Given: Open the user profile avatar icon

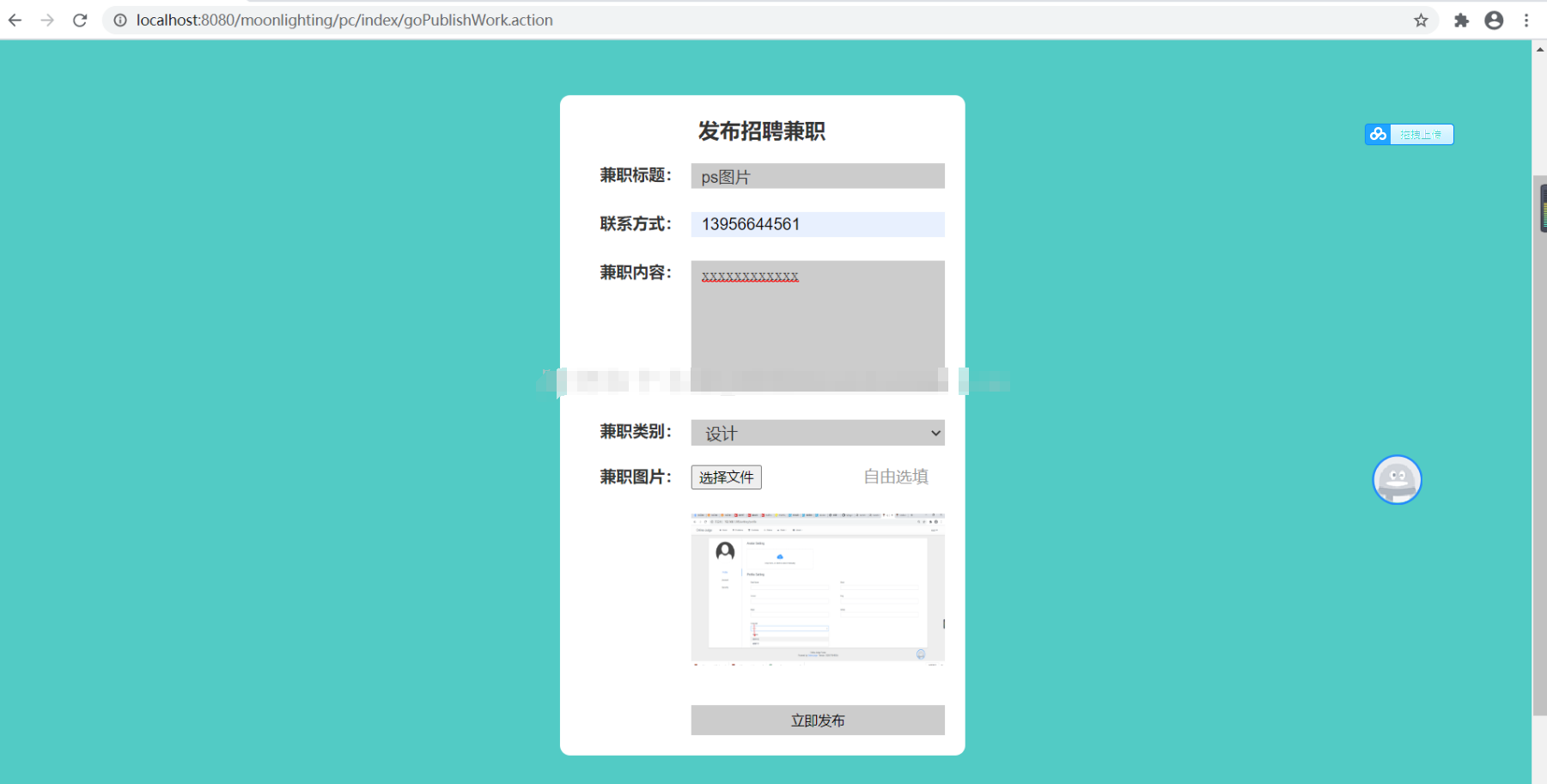Looking at the screenshot, I should pyautogui.click(x=1494, y=20).
